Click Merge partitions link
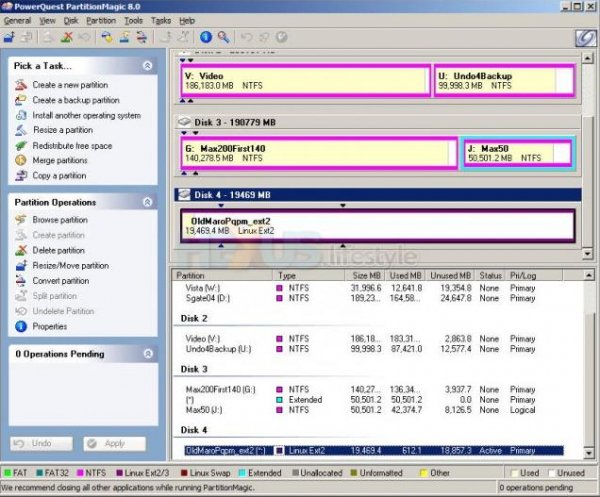The image size is (600, 497). coord(60,160)
